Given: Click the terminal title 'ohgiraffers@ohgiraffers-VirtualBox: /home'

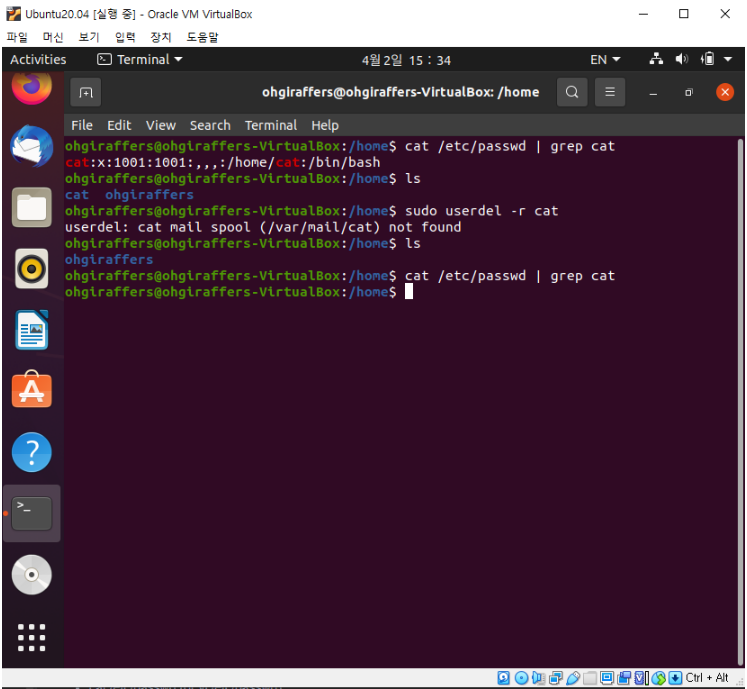Looking at the screenshot, I should pyautogui.click(x=400, y=92).
